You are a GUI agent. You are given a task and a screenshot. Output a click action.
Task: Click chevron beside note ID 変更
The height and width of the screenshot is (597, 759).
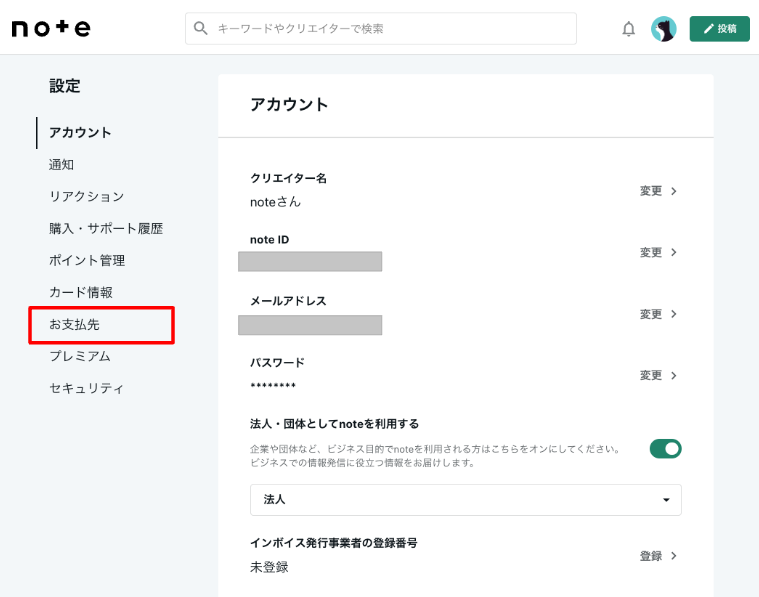pyautogui.click(x=673, y=252)
